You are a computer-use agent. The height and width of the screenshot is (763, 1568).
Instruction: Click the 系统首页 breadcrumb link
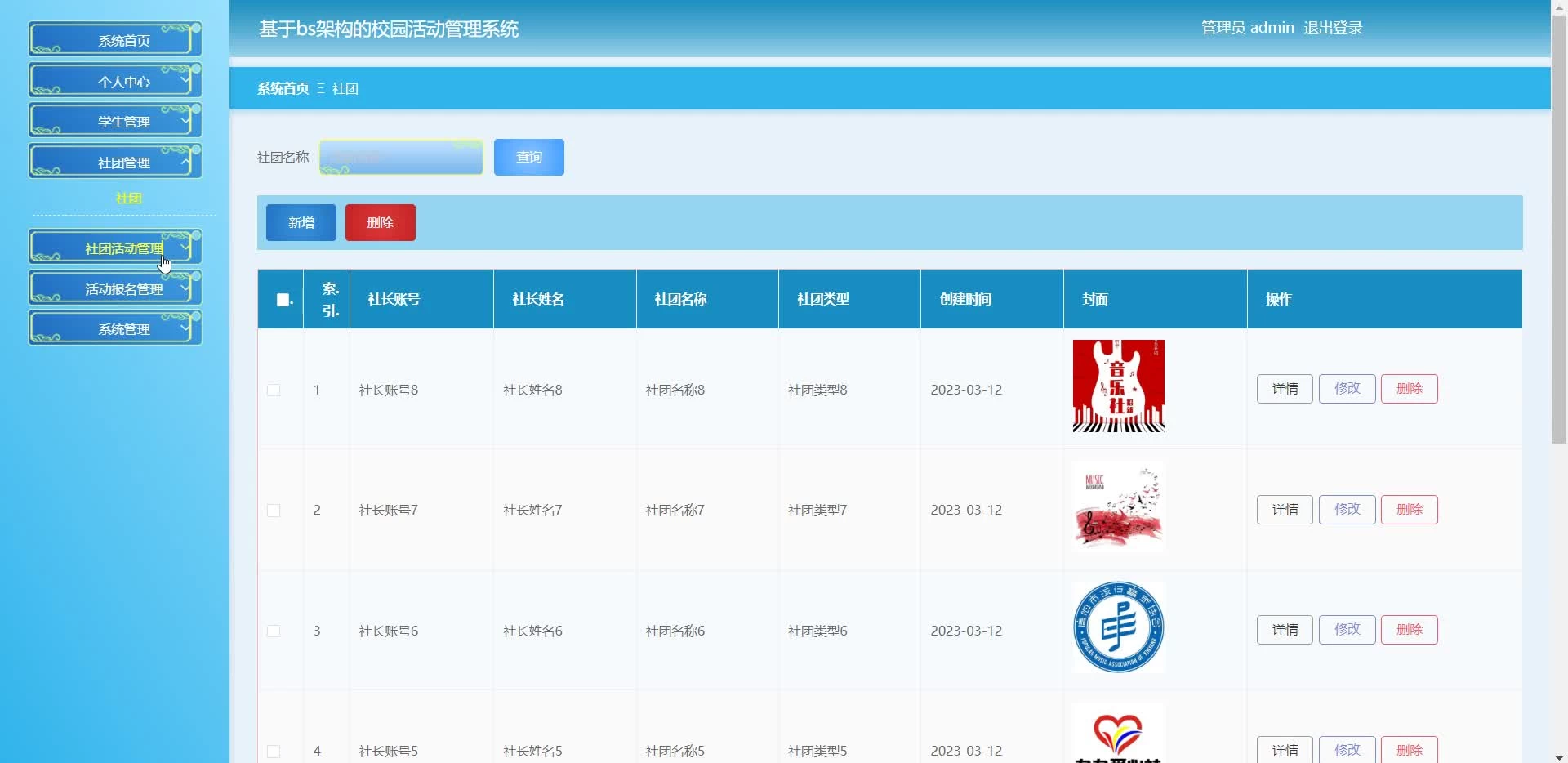(x=283, y=88)
